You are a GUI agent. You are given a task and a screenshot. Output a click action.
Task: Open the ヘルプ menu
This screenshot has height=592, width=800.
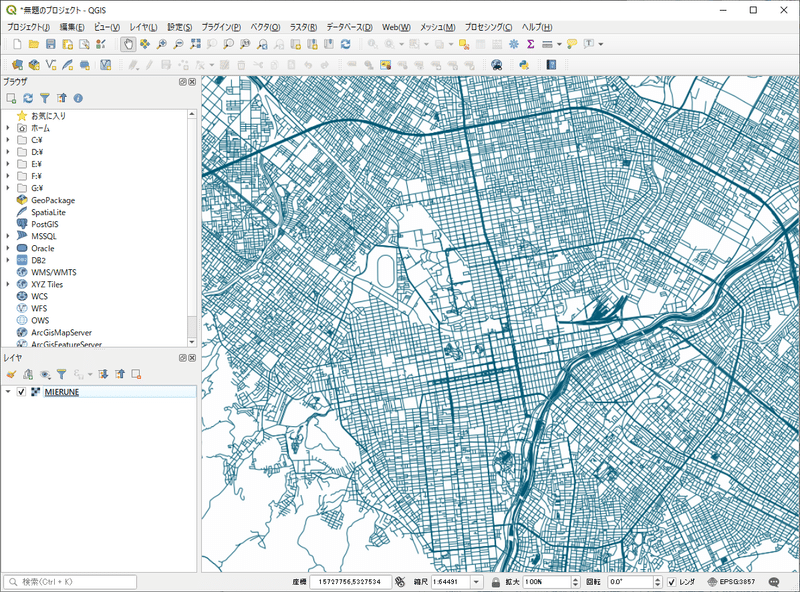point(537,27)
